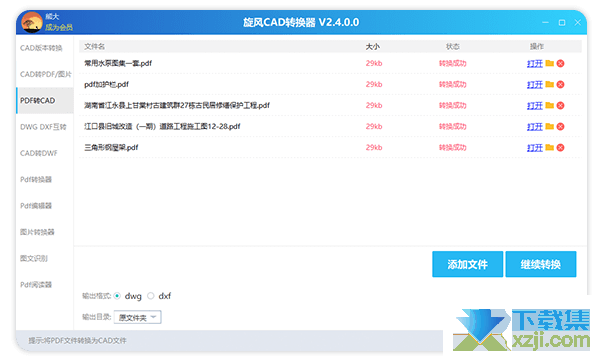Image resolution: width=603 pixels, height=360 pixels.
Task: Delete 常用水泵图集一套.pdf with red X icon
Action: point(560,63)
